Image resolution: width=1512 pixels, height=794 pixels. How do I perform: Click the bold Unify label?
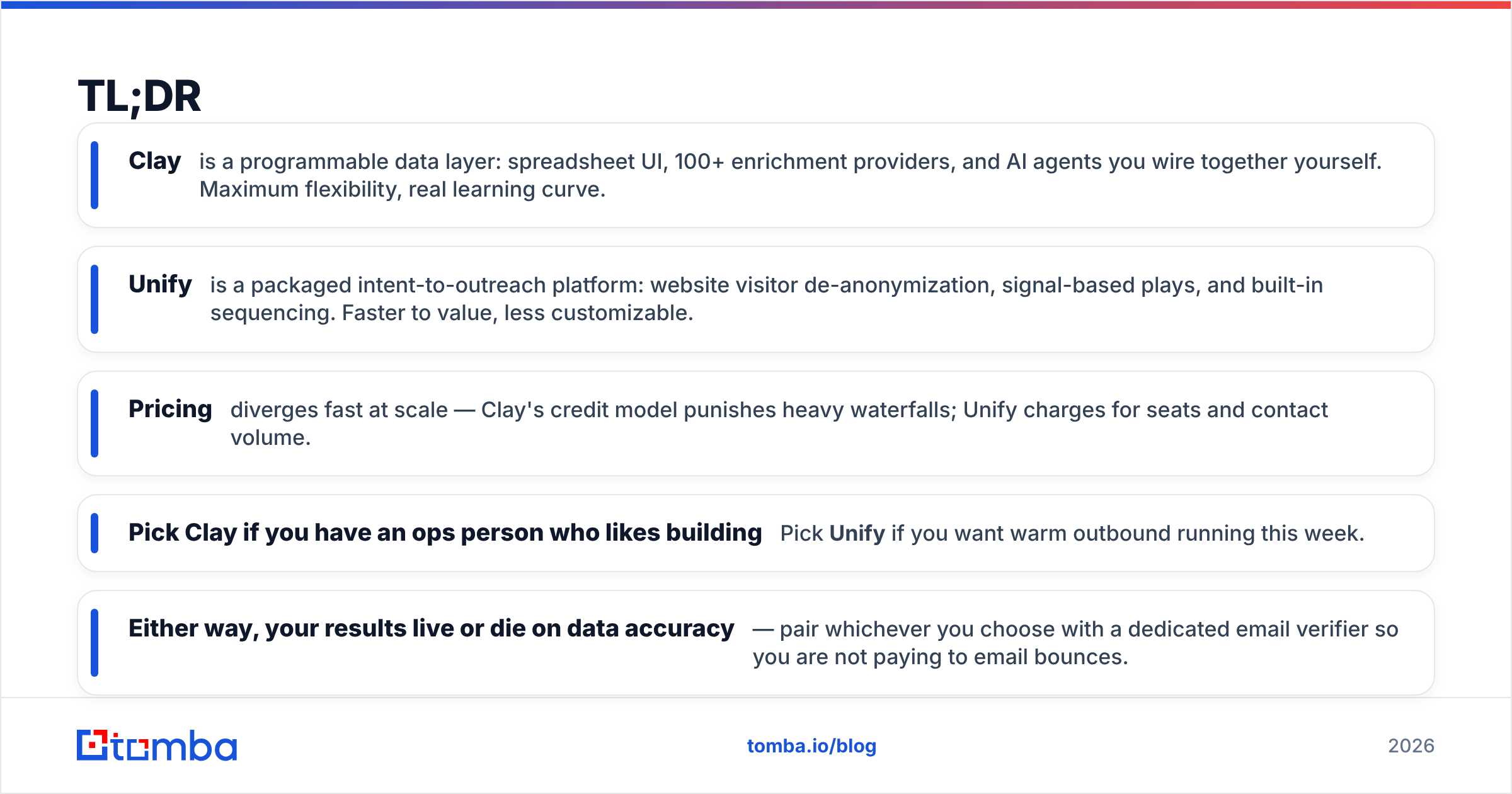coord(160,285)
